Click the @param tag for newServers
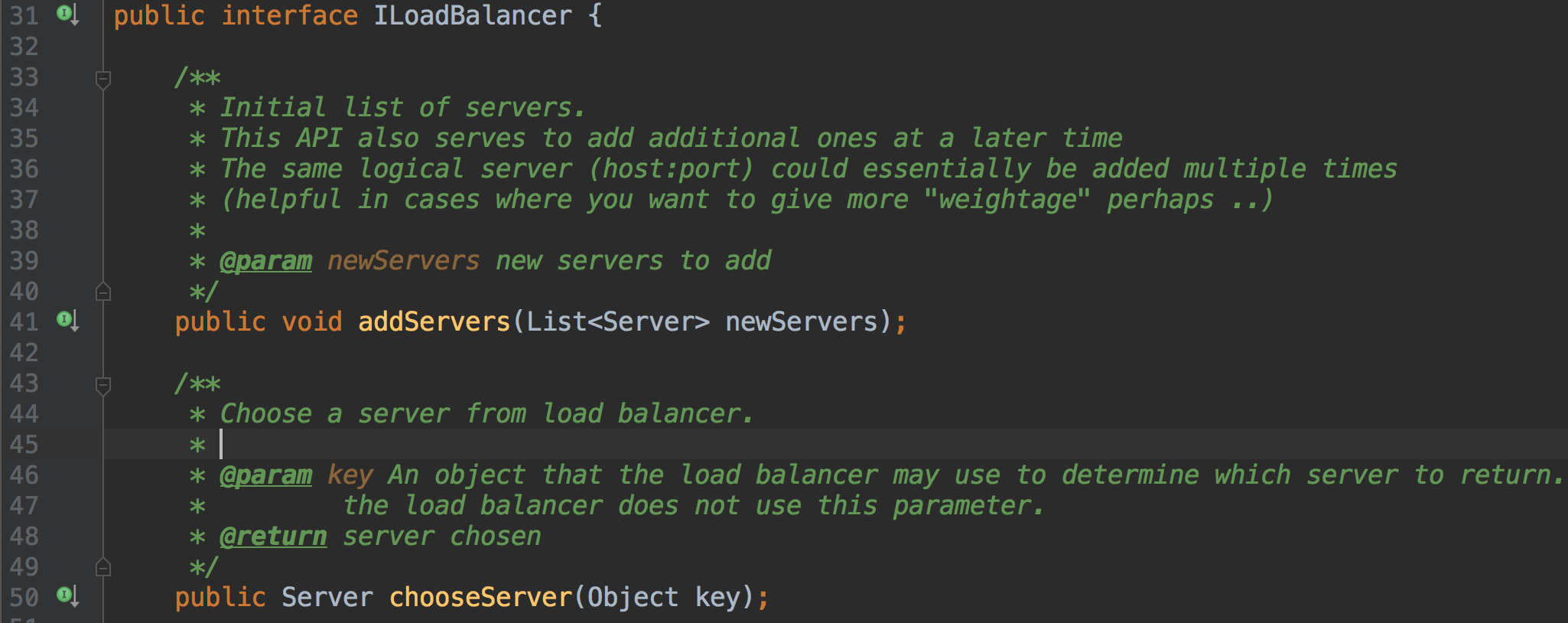 265,261
